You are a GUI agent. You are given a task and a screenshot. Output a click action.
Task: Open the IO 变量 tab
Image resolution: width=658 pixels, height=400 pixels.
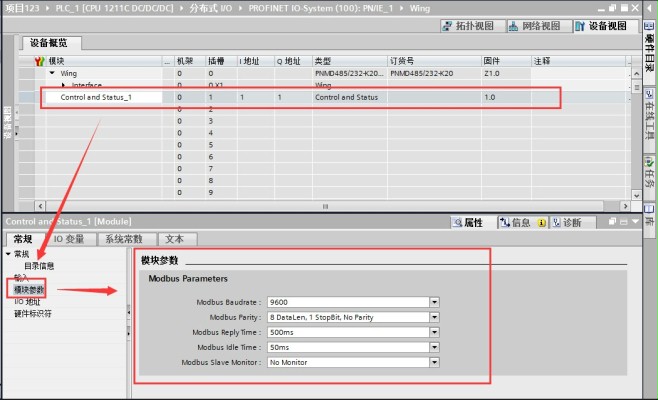[x=69, y=239]
